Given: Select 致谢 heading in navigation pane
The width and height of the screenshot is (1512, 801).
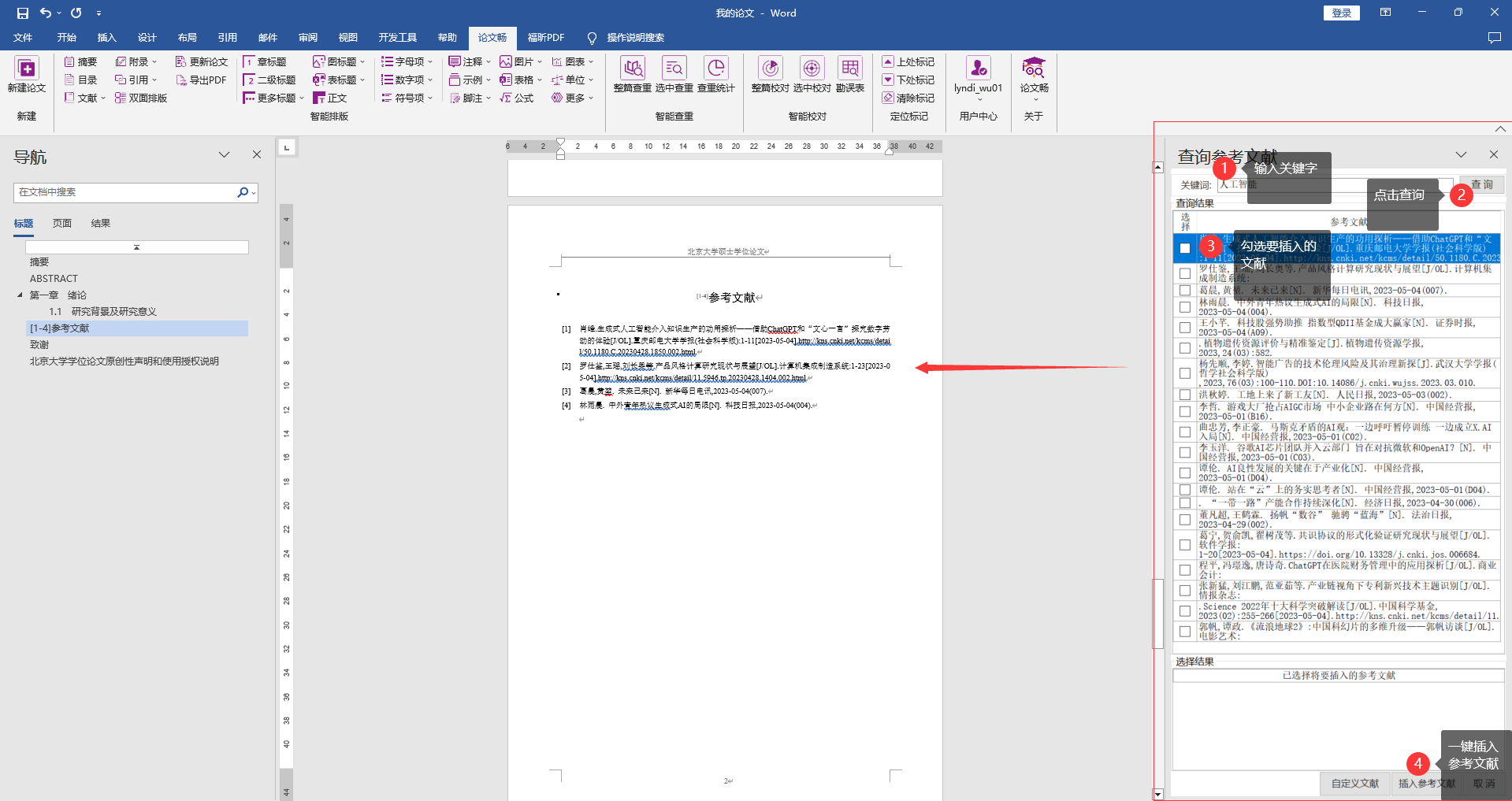Looking at the screenshot, I should pyautogui.click(x=39, y=345).
